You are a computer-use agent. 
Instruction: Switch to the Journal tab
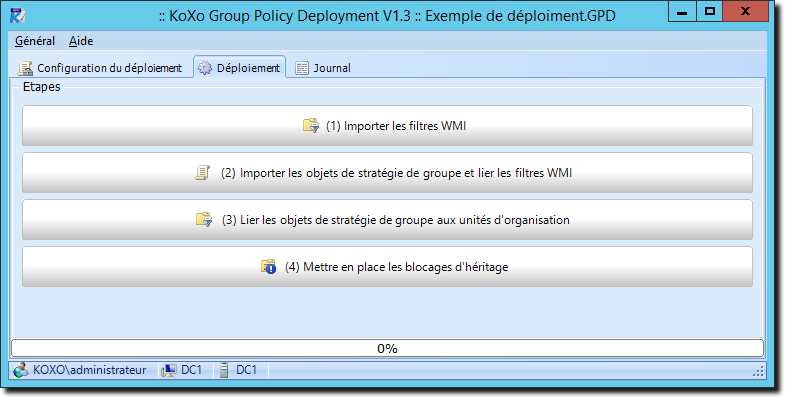tap(323, 68)
